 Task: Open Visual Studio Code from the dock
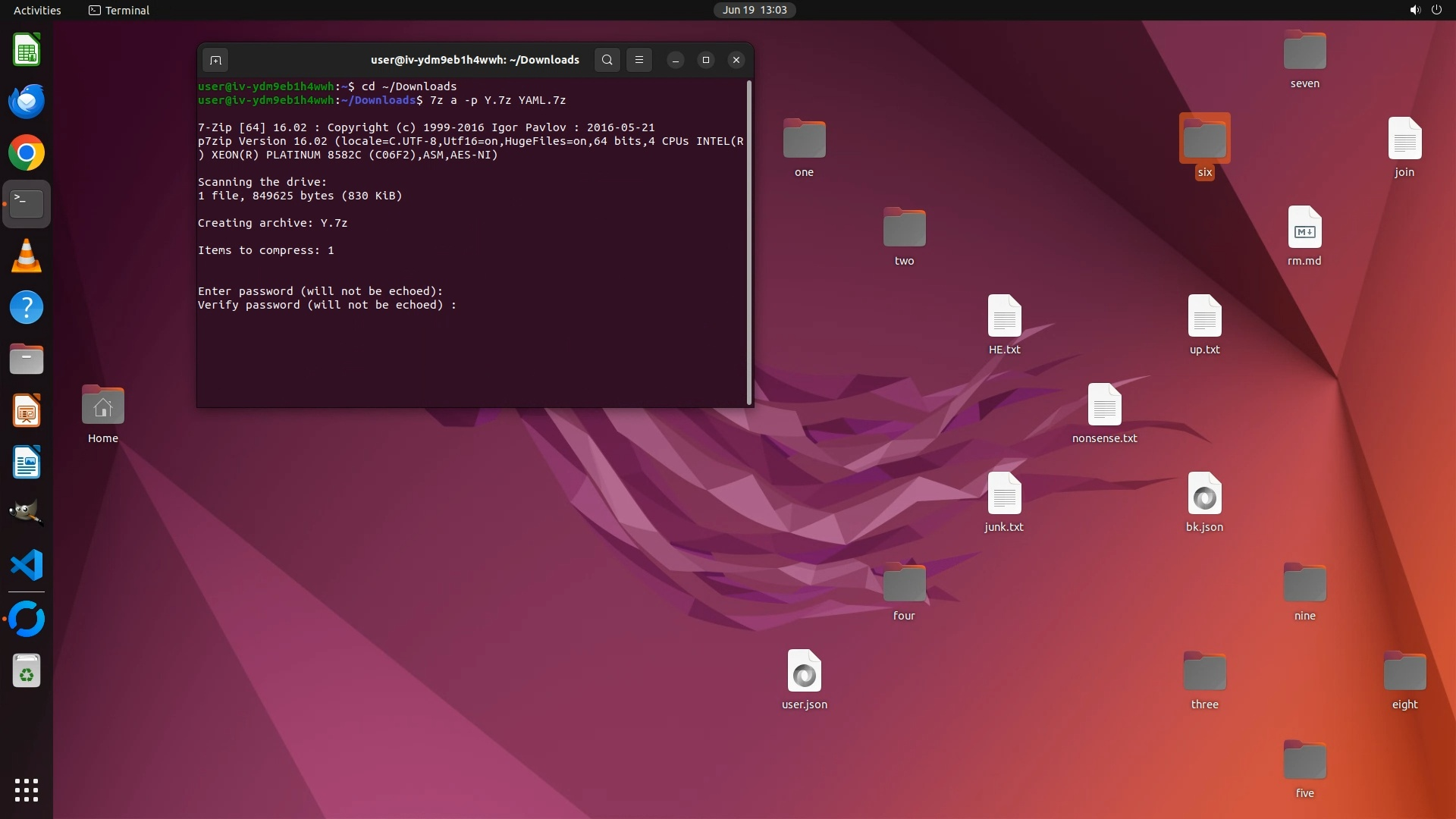click(x=27, y=566)
